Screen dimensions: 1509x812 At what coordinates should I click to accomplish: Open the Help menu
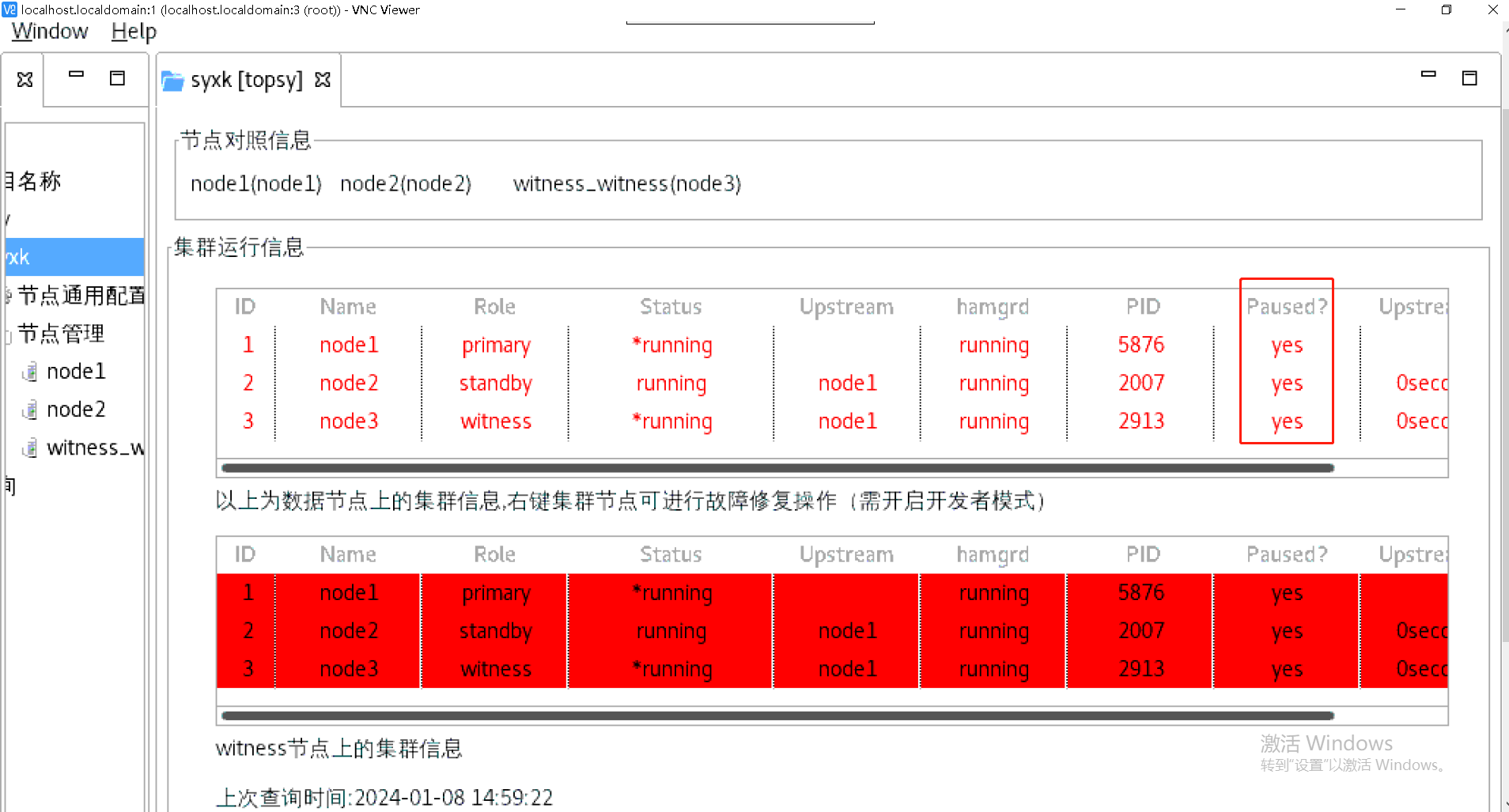134,31
